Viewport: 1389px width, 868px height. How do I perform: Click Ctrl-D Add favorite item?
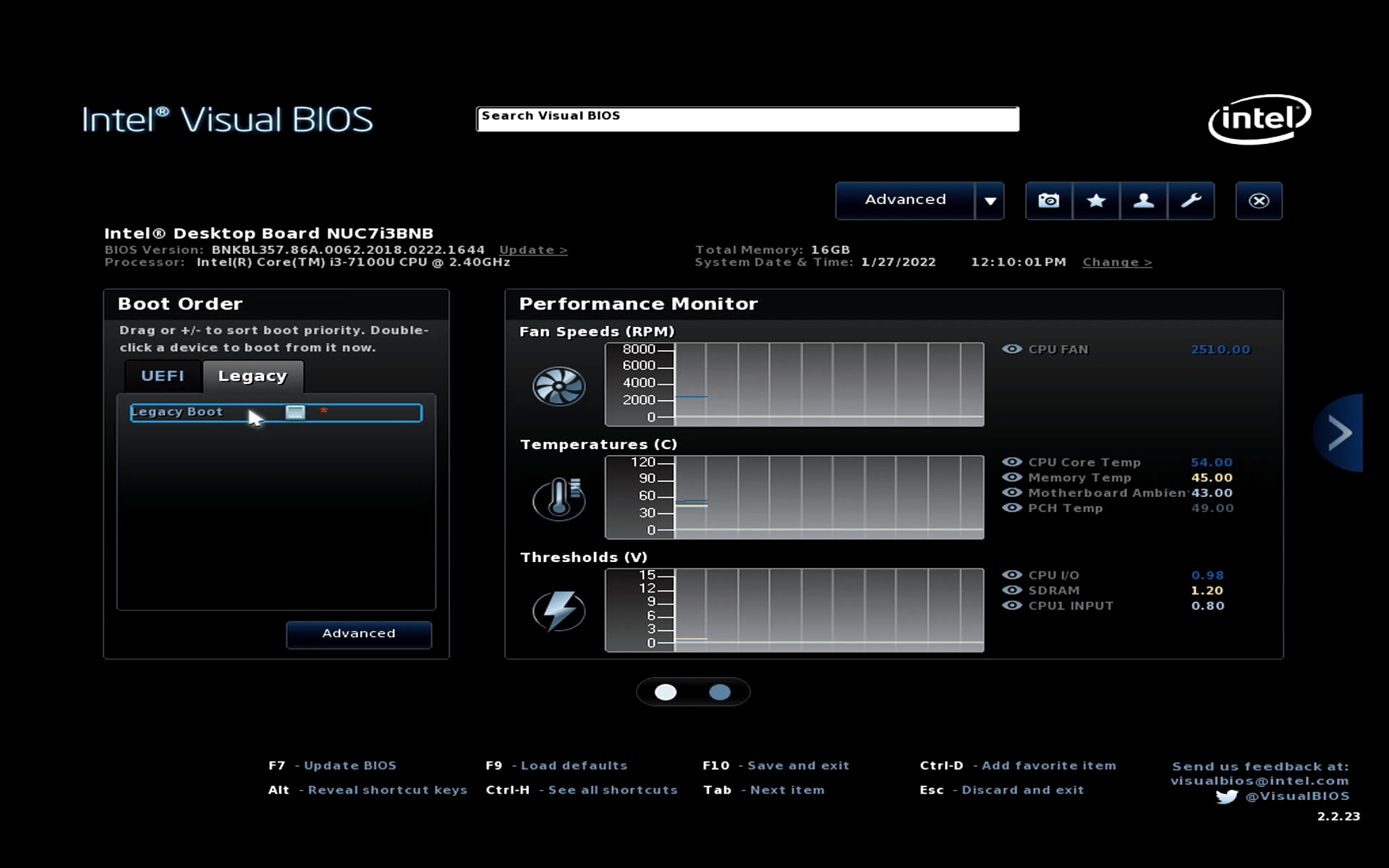[x=1018, y=765]
